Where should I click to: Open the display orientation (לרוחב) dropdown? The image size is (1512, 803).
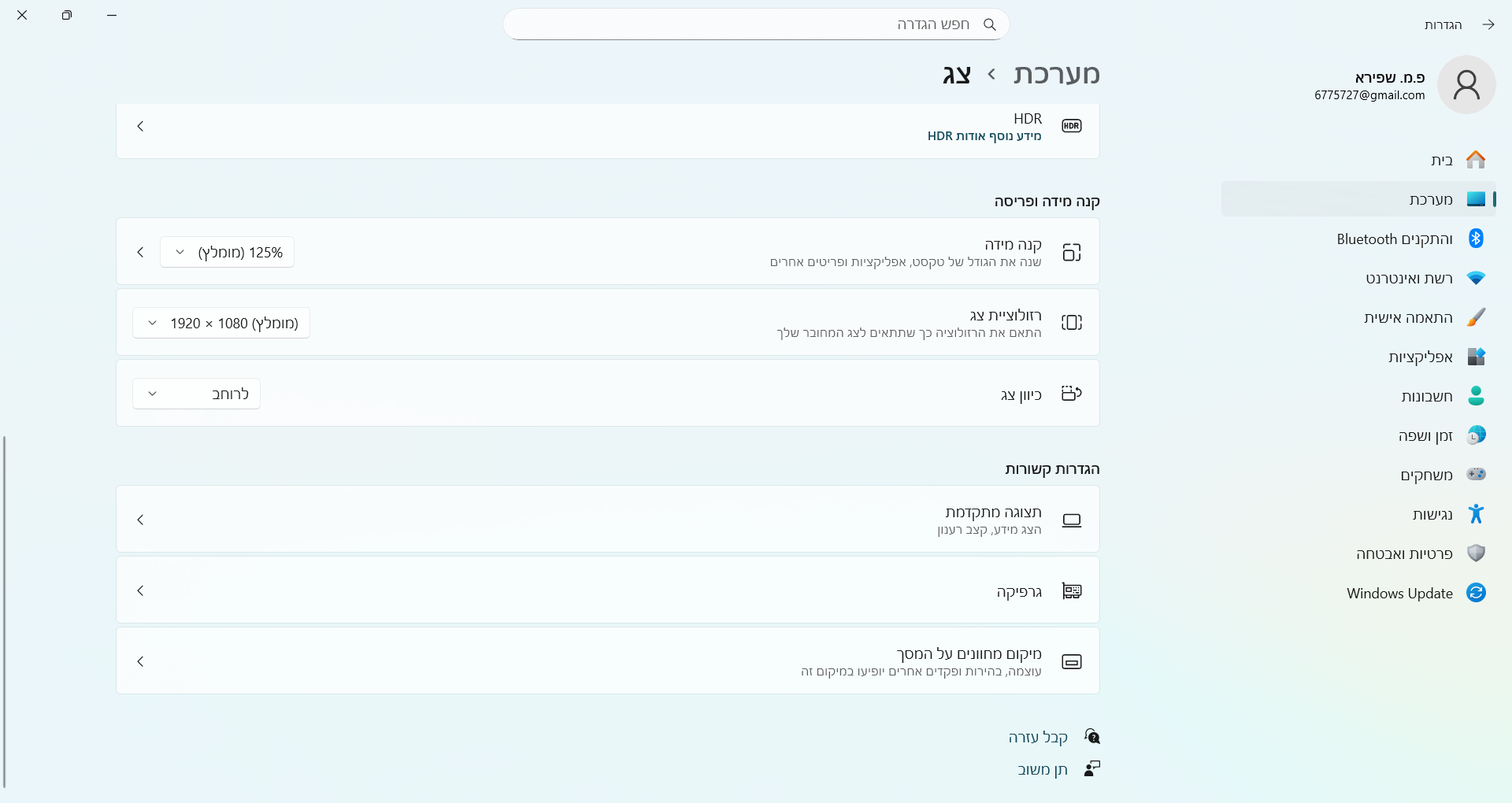pyautogui.click(x=196, y=394)
